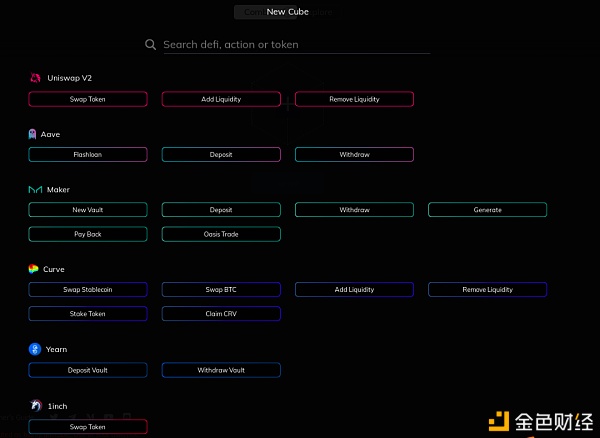Choose Maker Oasis Trade
The image size is (600, 438).
pos(221,234)
